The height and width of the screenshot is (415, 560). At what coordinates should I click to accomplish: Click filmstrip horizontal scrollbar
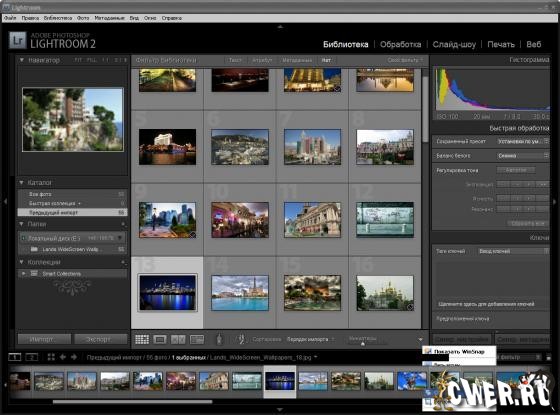(132, 402)
